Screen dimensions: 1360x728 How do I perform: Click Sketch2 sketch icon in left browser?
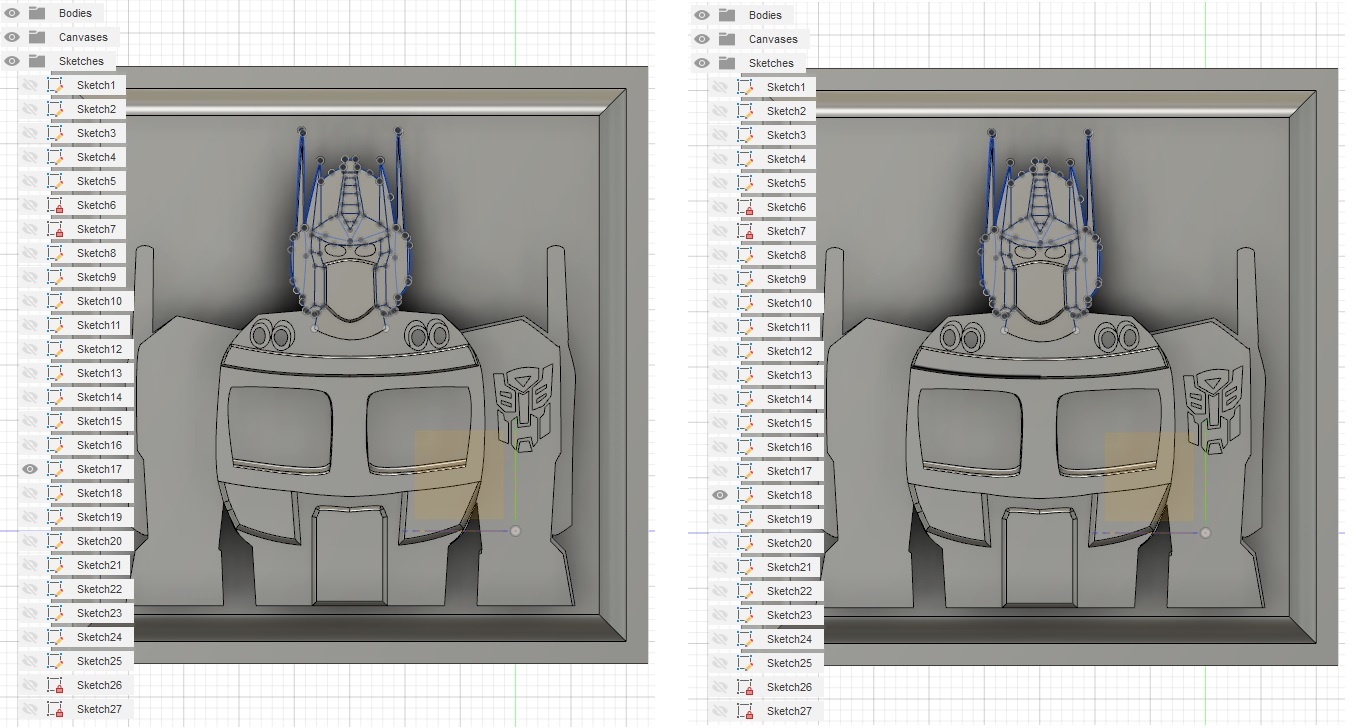56,109
